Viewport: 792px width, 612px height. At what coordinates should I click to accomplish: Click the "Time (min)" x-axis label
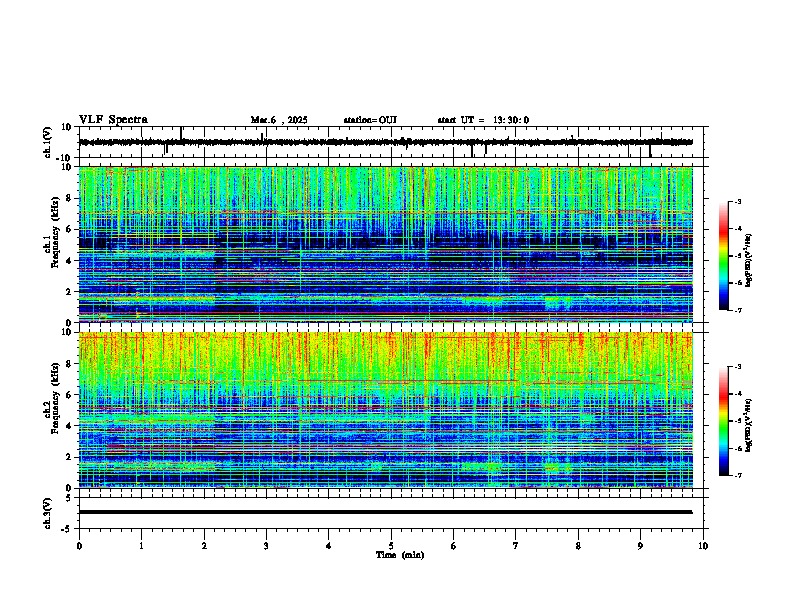tap(400, 555)
